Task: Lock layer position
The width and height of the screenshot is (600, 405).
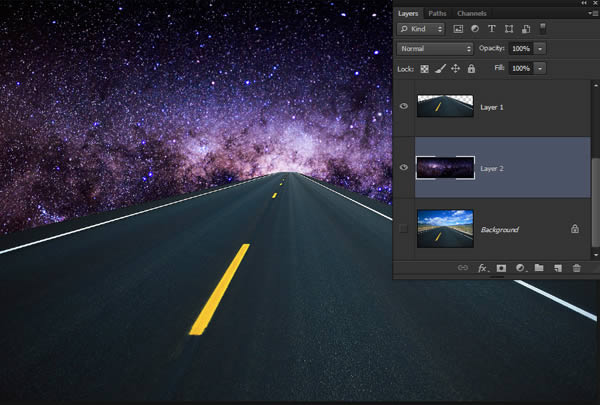Action: pos(455,69)
